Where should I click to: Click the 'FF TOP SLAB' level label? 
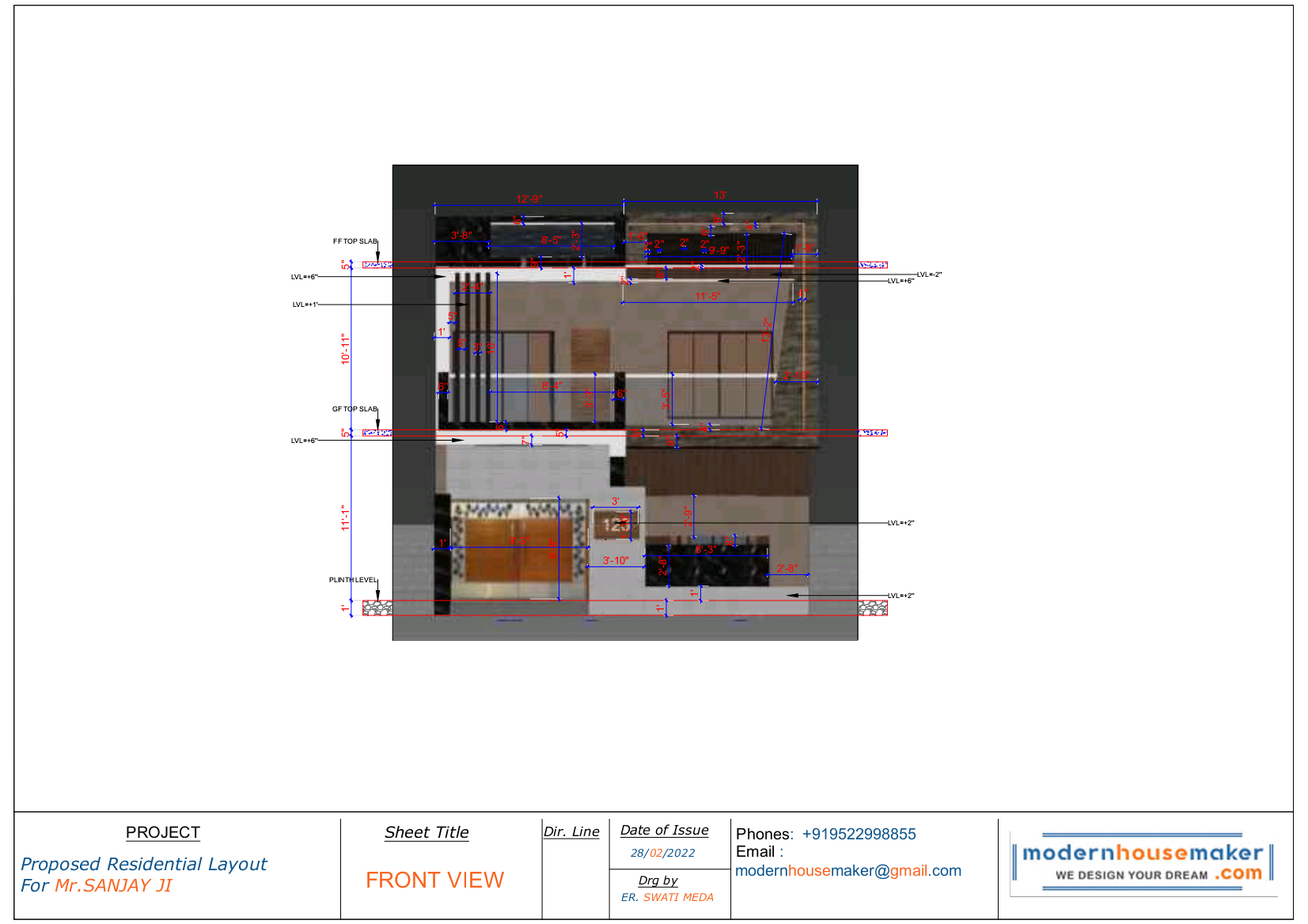(355, 241)
